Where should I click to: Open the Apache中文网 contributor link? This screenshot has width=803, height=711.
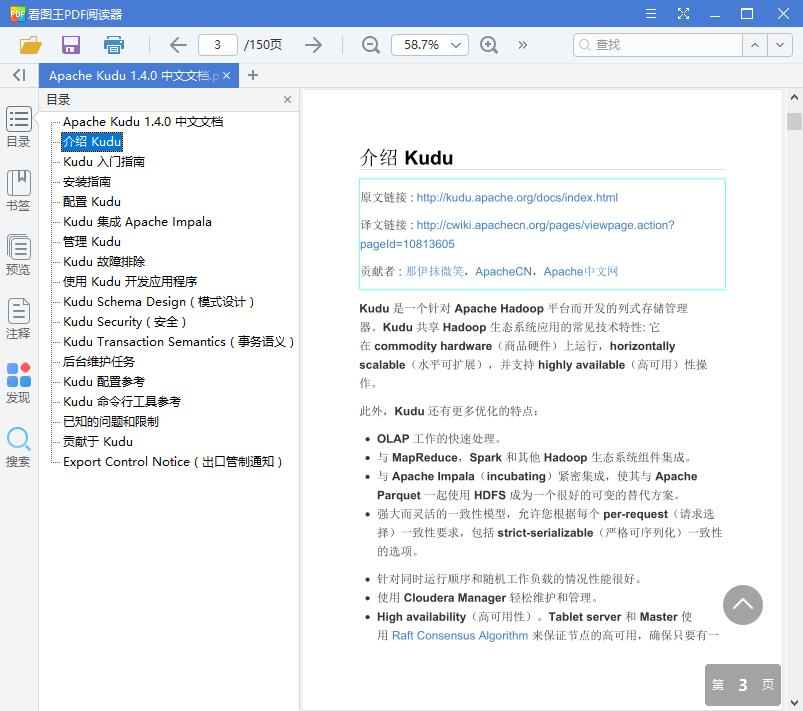pos(581,271)
